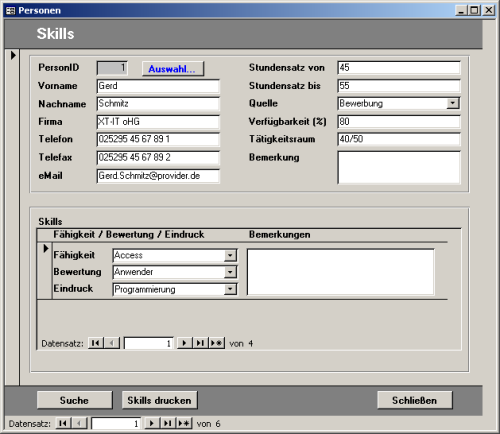Screen dimensions: 500x434
Task: Click the Skills drucken button
Action: coord(159,400)
